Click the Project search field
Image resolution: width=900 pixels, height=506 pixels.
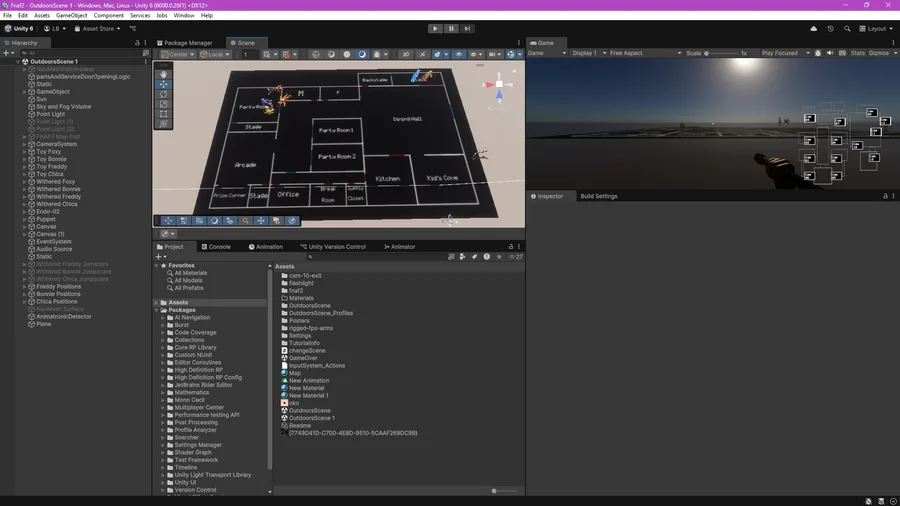point(376,257)
